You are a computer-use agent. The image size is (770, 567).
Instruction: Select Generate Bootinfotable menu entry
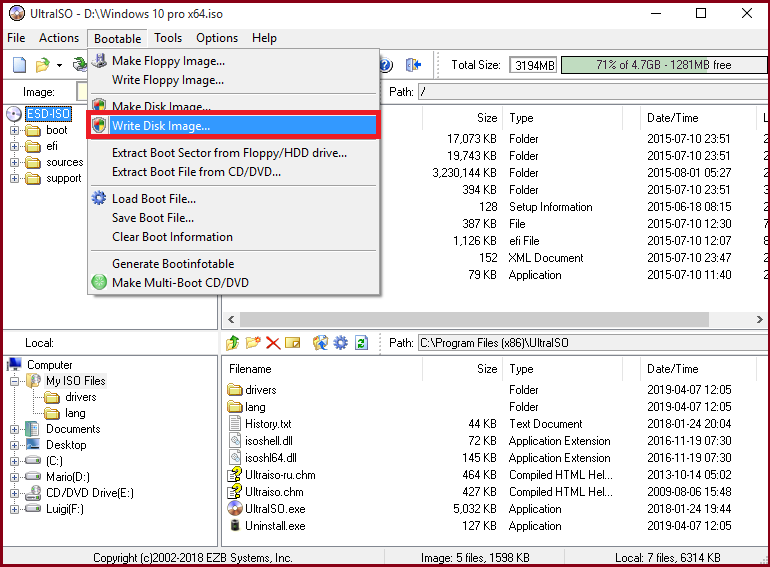coord(233,264)
